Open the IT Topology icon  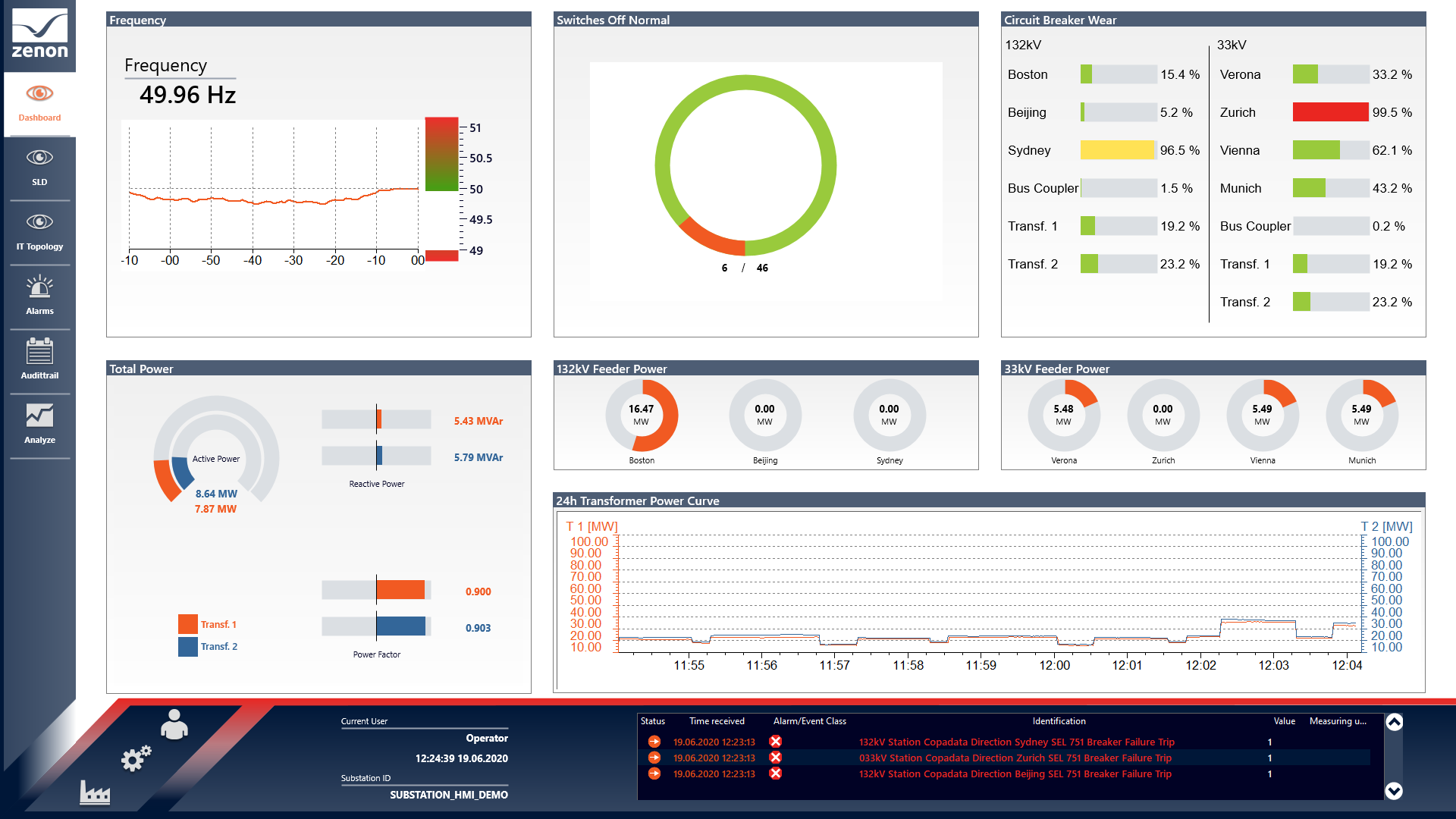click(39, 222)
